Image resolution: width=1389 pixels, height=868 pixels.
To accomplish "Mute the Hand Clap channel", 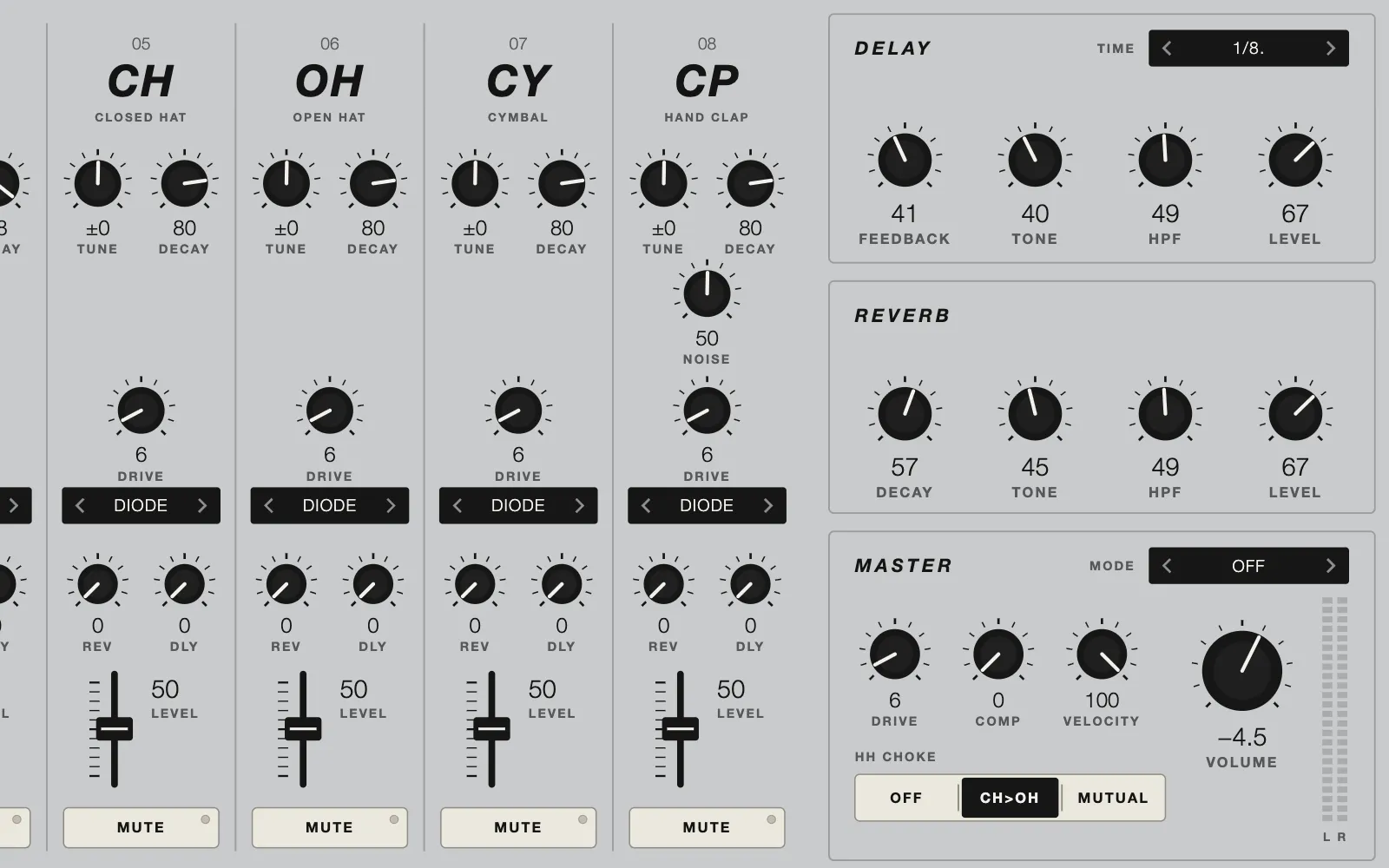I will click(x=707, y=827).
